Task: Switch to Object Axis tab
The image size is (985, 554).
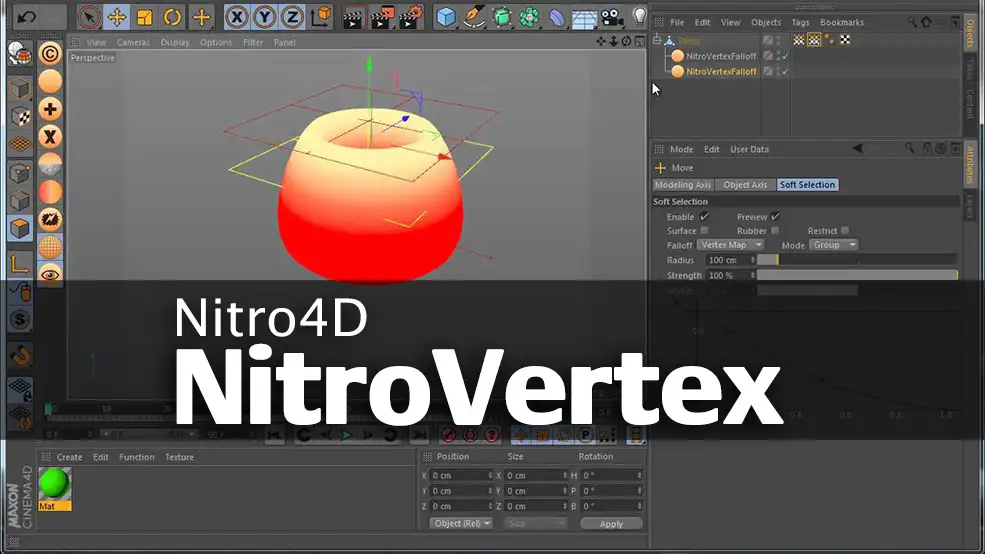Action: 745,185
